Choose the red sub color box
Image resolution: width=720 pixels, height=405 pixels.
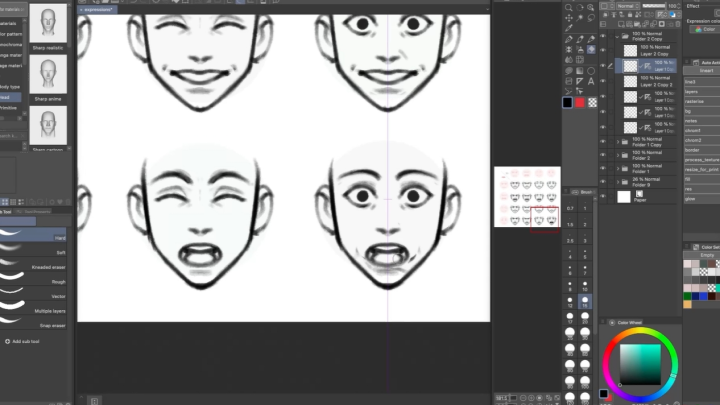[580, 102]
